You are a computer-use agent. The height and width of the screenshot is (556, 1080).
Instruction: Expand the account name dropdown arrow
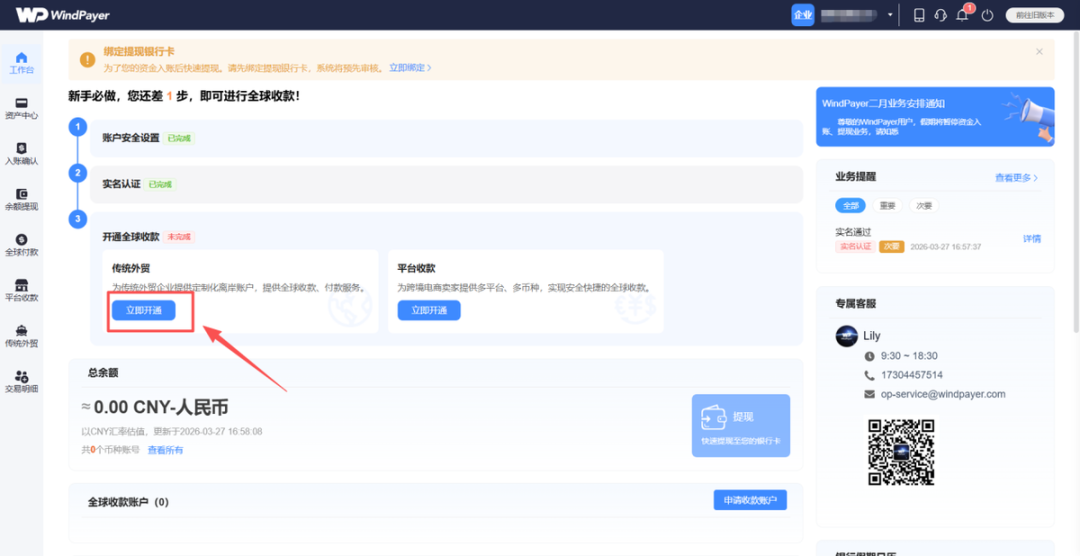click(890, 15)
